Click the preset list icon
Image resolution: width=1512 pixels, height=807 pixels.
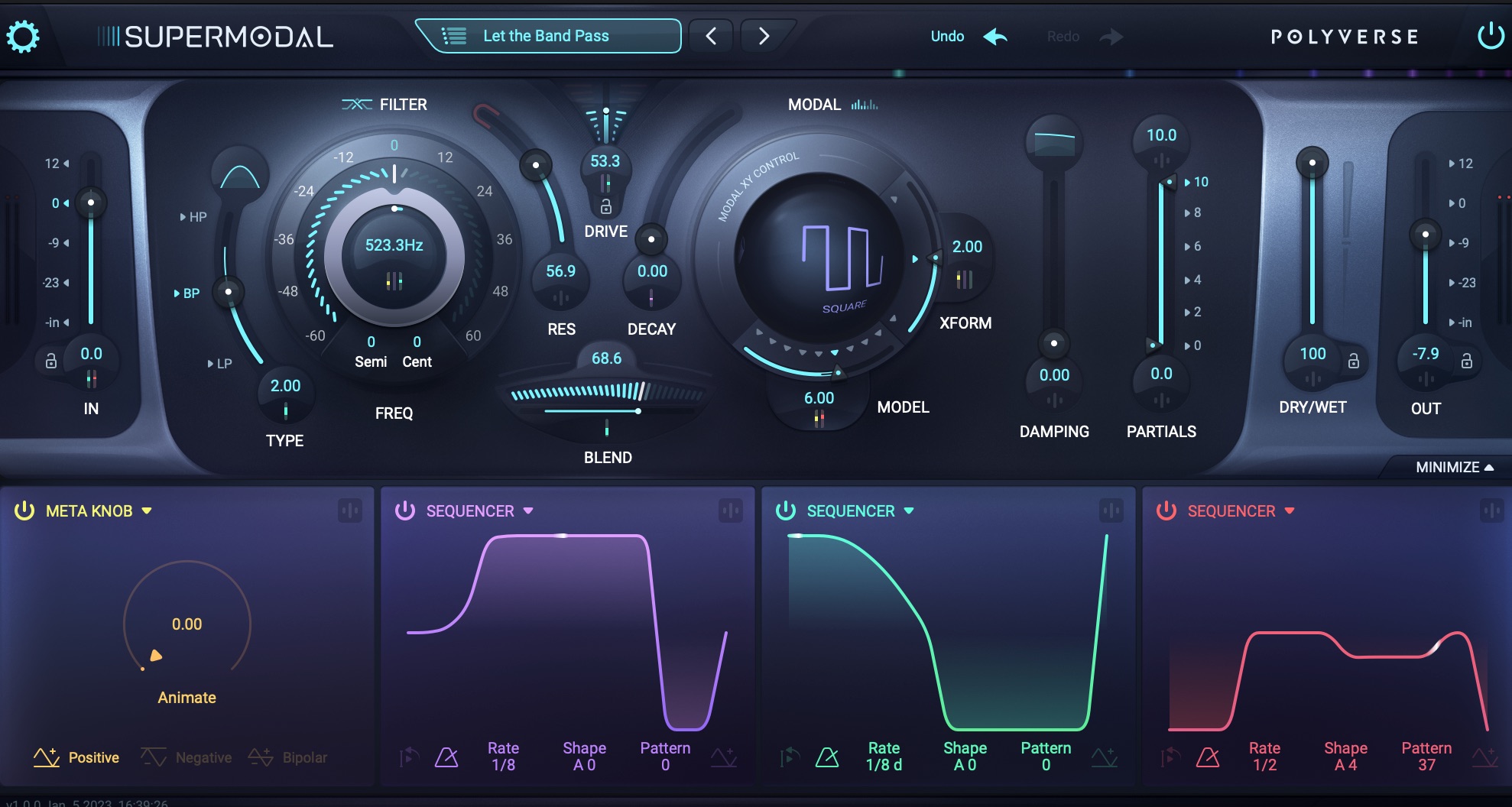click(x=454, y=36)
